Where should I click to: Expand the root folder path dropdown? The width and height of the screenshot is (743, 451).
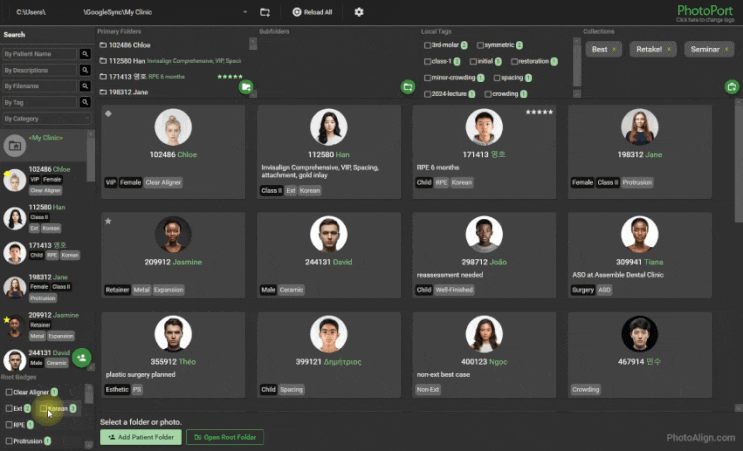(245, 12)
